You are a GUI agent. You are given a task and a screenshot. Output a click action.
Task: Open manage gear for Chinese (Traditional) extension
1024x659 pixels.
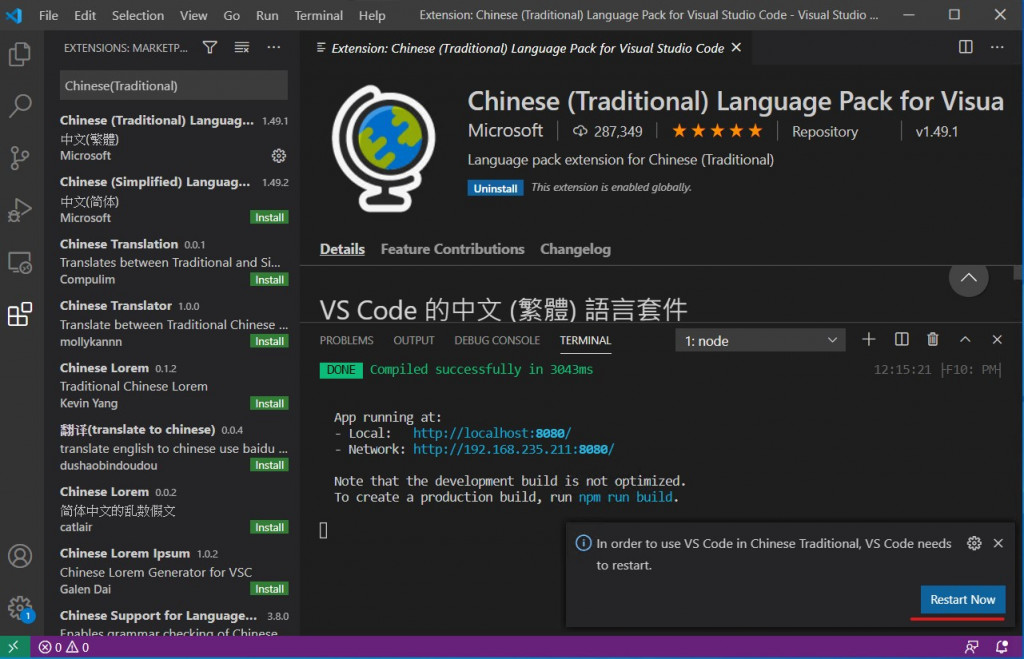(279, 155)
